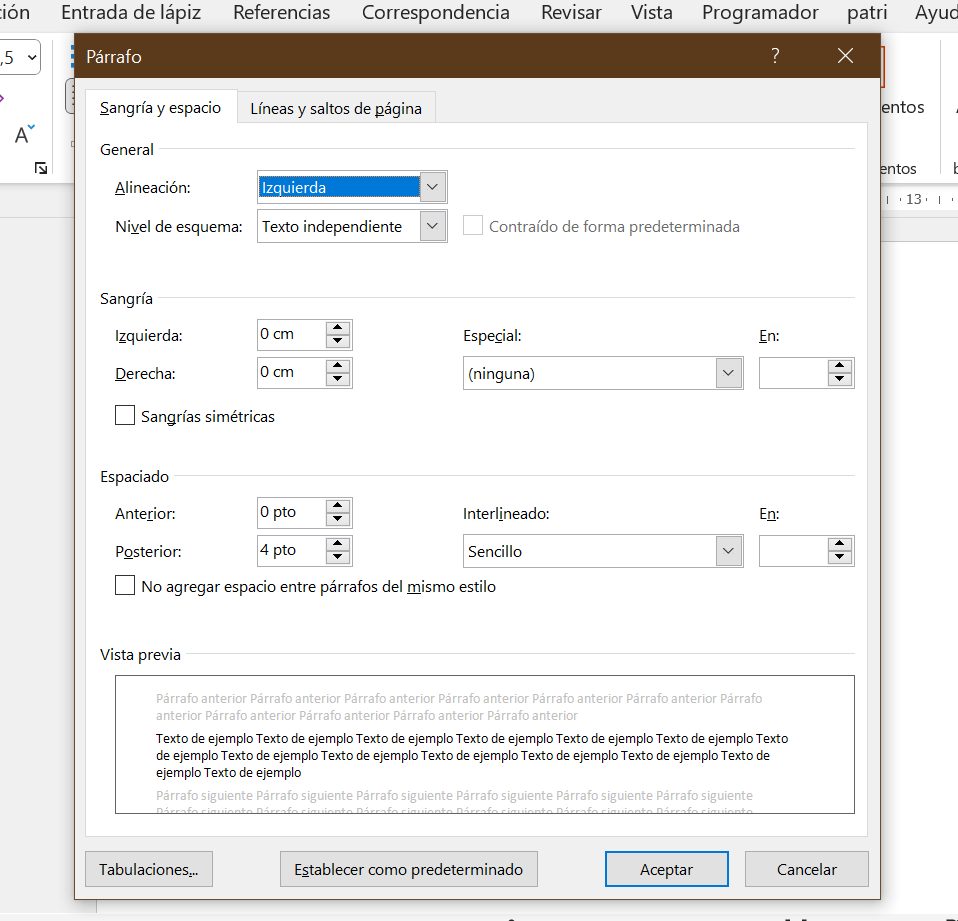The image size is (958, 921).
Task: Click Establecer como predeterminado button
Action: (x=409, y=869)
